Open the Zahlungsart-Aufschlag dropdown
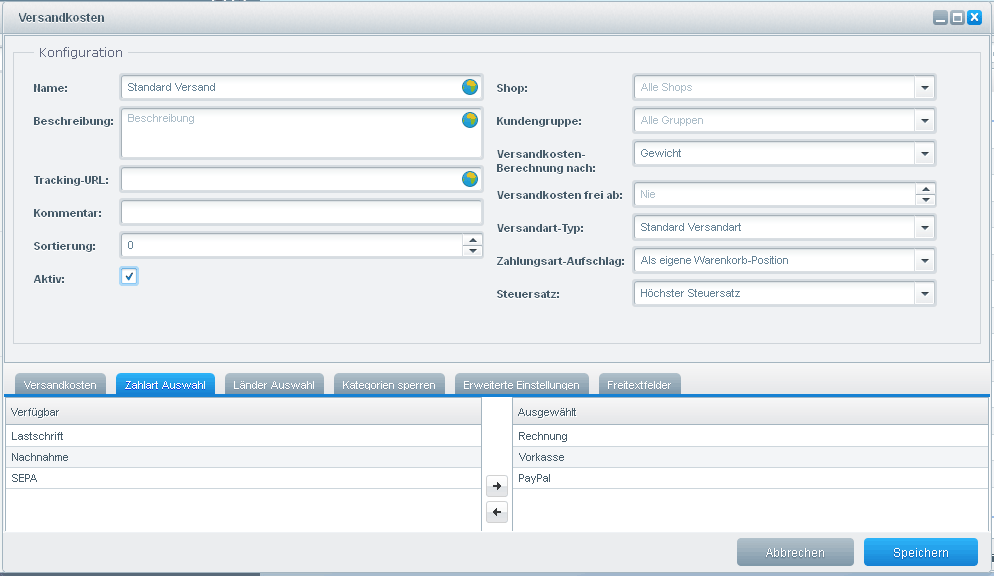 point(925,260)
